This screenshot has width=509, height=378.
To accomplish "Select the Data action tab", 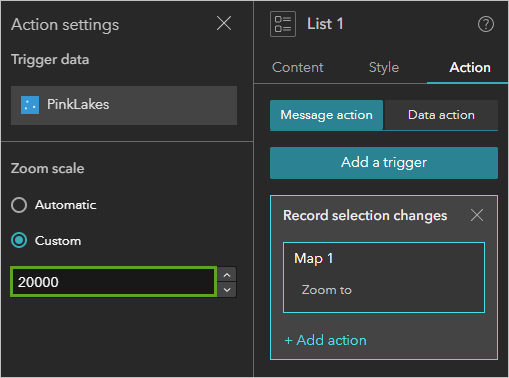I will click(441, 115).
